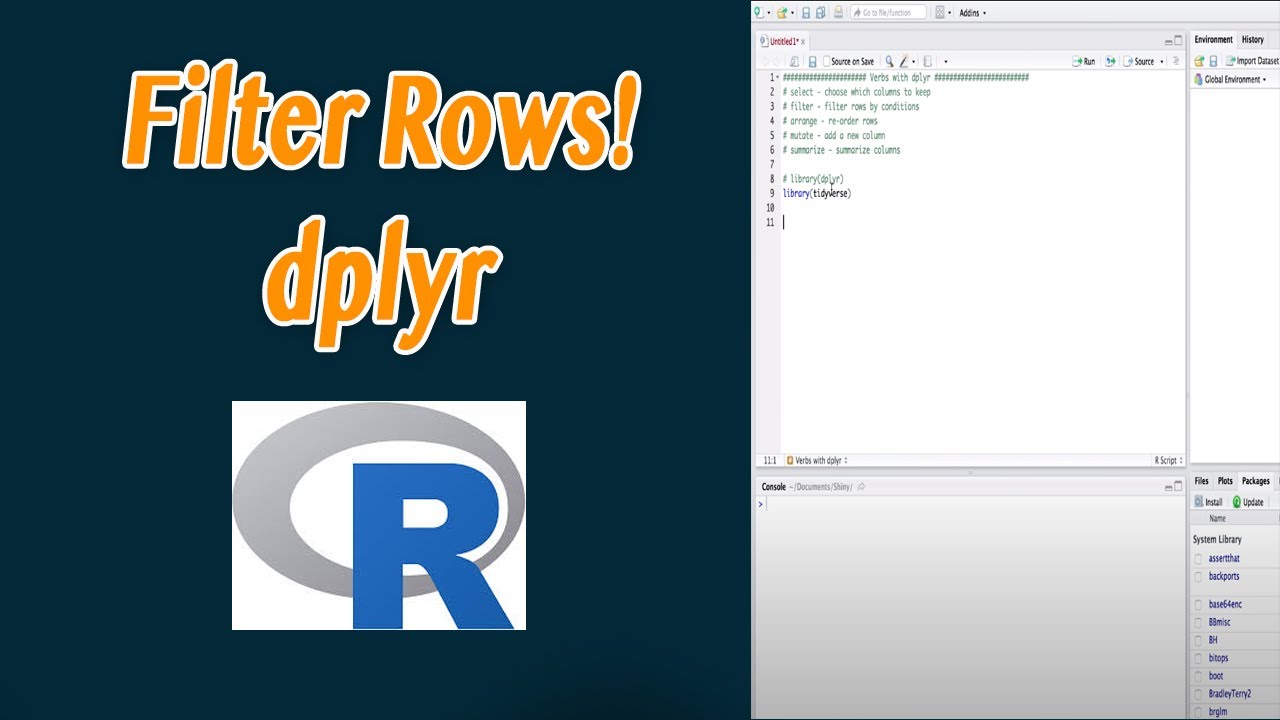Install a package with the Install button

1208,502
